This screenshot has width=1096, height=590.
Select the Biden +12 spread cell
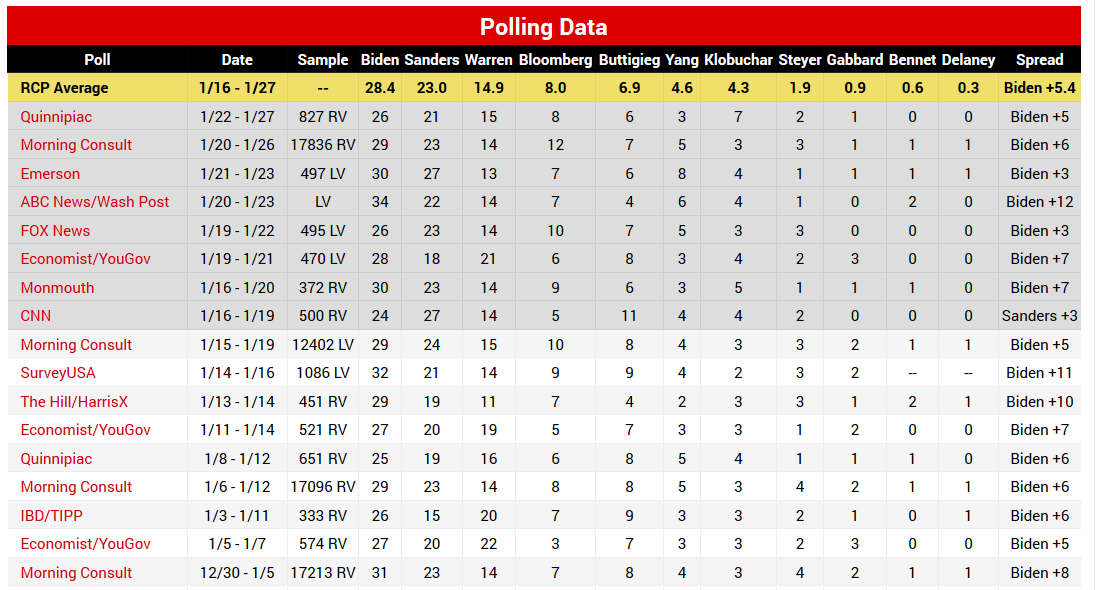tap(1039, 202)
